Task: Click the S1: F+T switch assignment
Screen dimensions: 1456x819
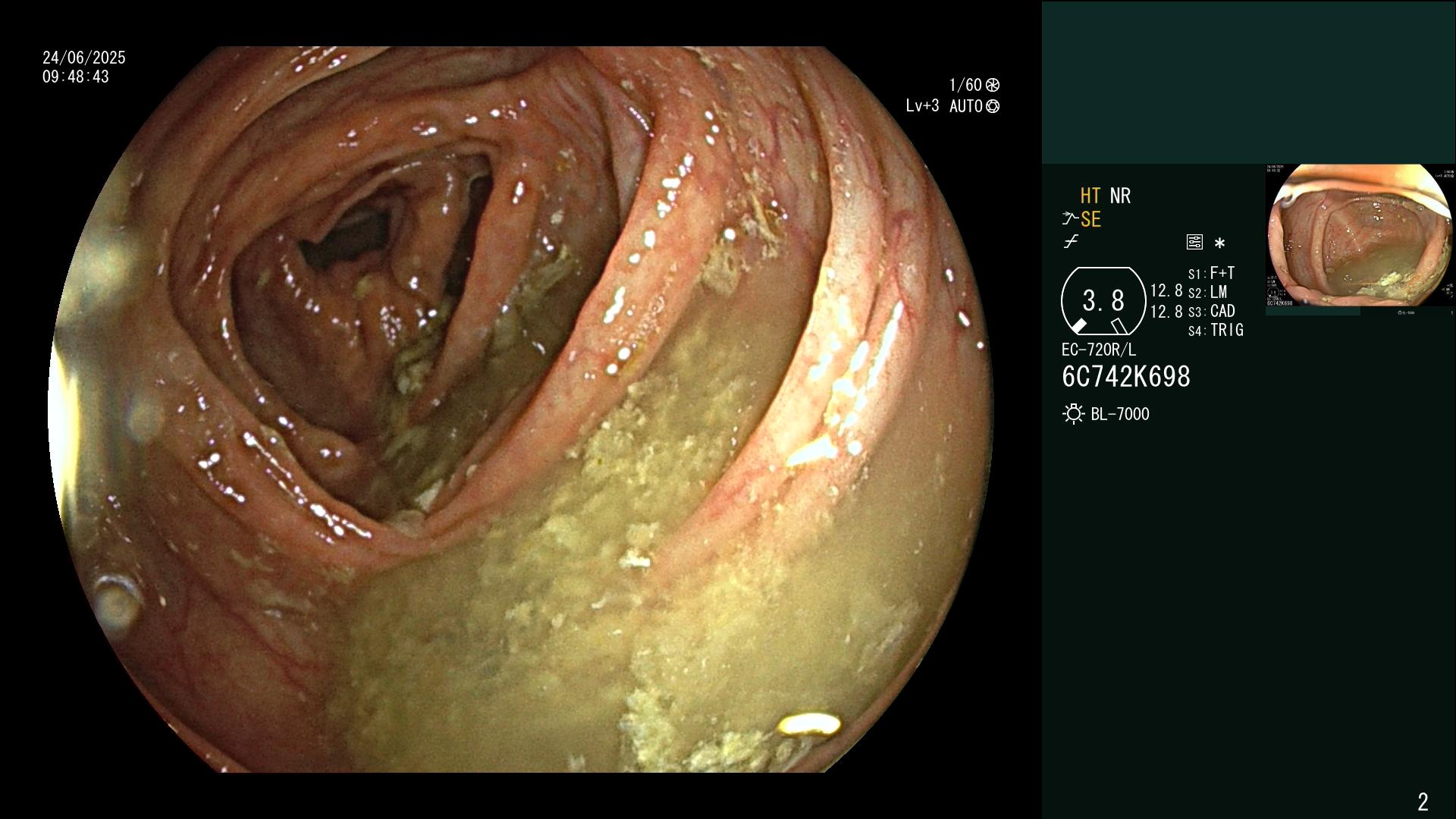Action: tap(1211, 273)
